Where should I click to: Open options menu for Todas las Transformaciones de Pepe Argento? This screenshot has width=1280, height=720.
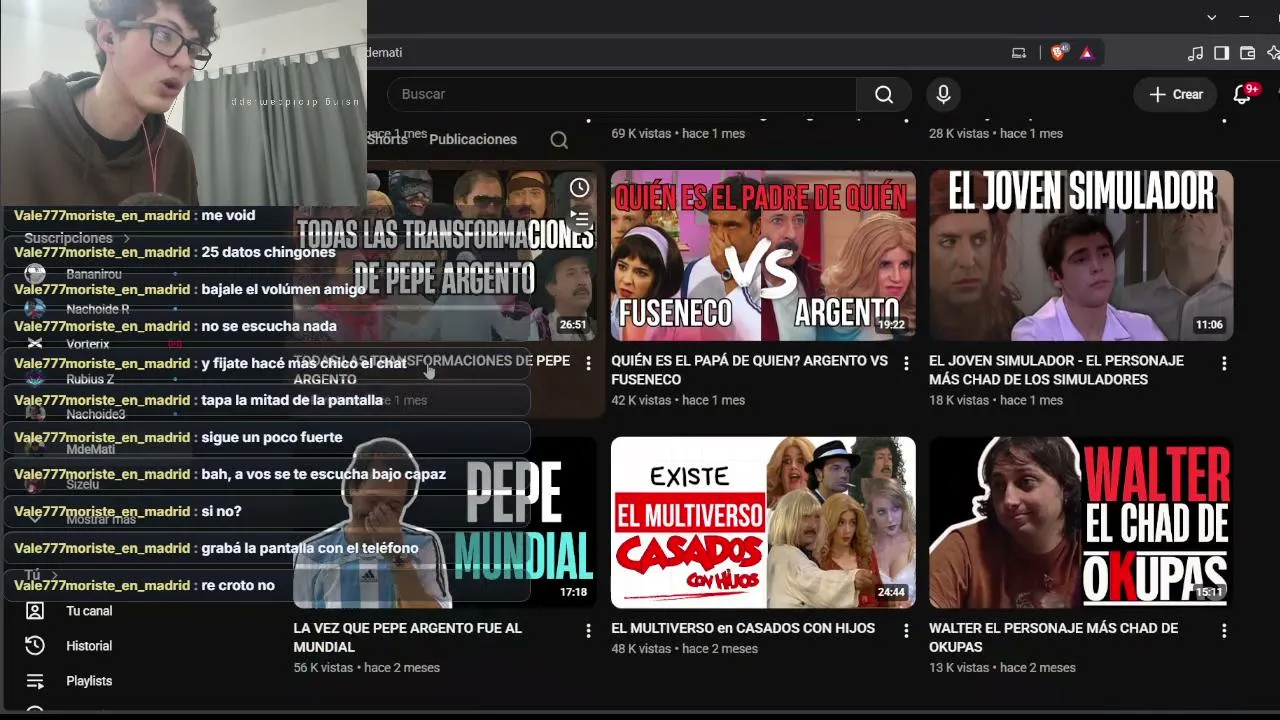coord(588,363)
